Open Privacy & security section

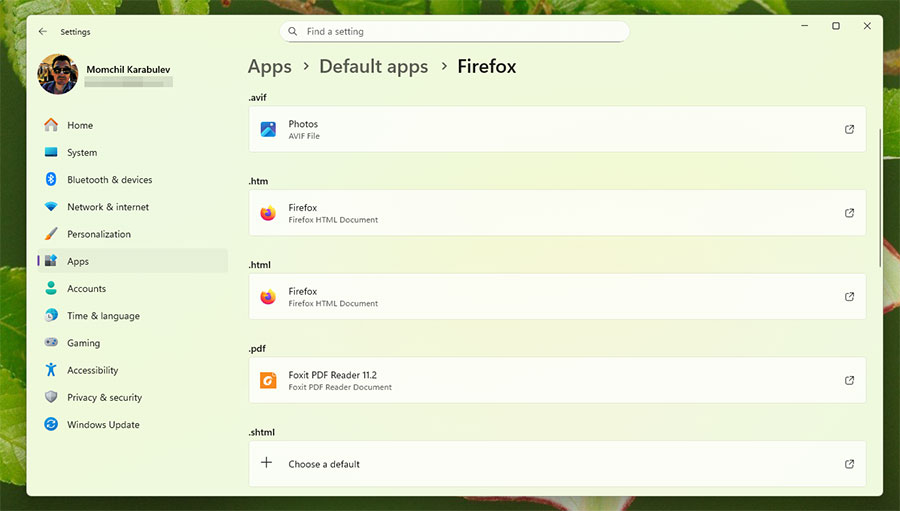pyautogui.click(x=104, y=398)
